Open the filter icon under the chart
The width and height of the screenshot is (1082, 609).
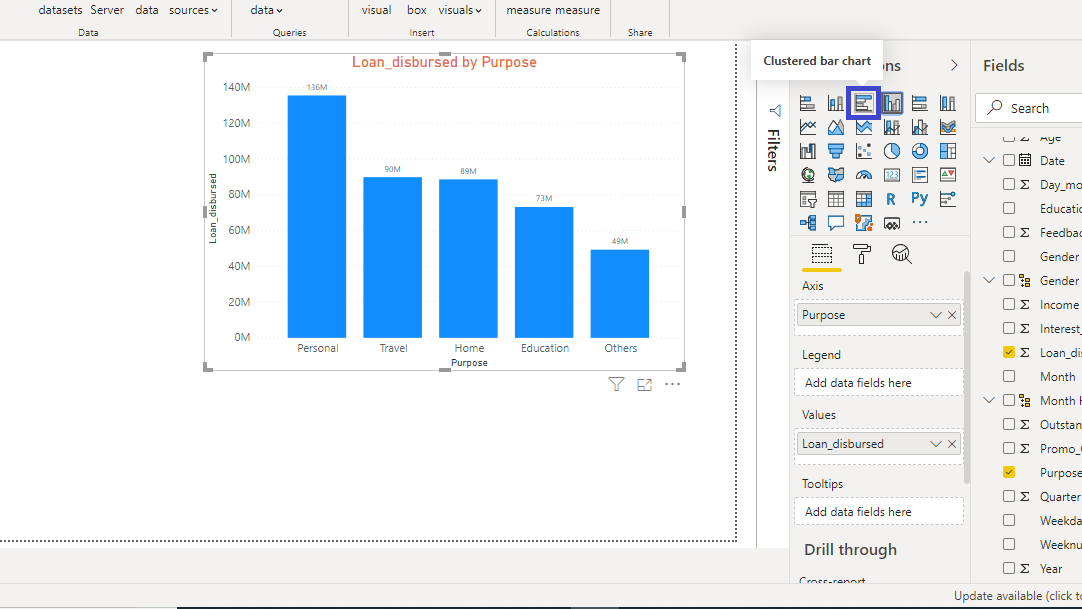tap(616, 384)
